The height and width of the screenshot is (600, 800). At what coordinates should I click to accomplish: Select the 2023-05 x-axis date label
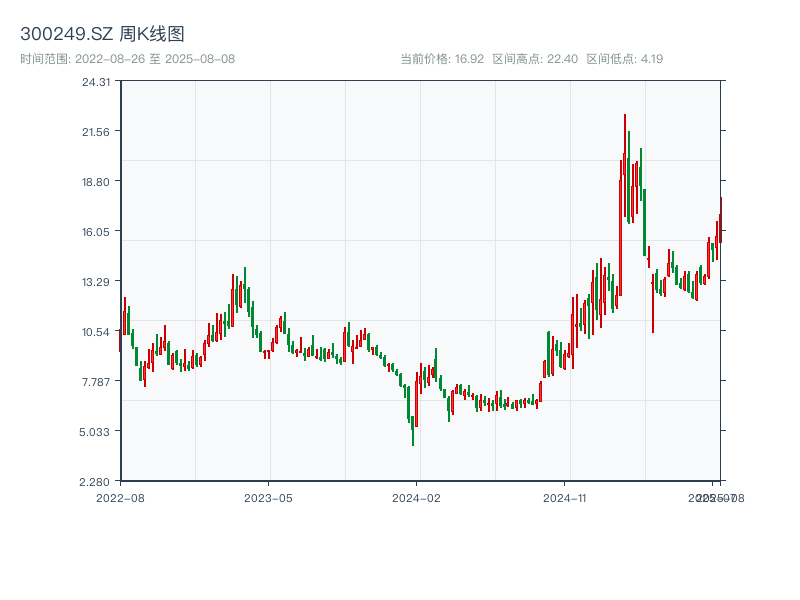click(x=268, y=497)
